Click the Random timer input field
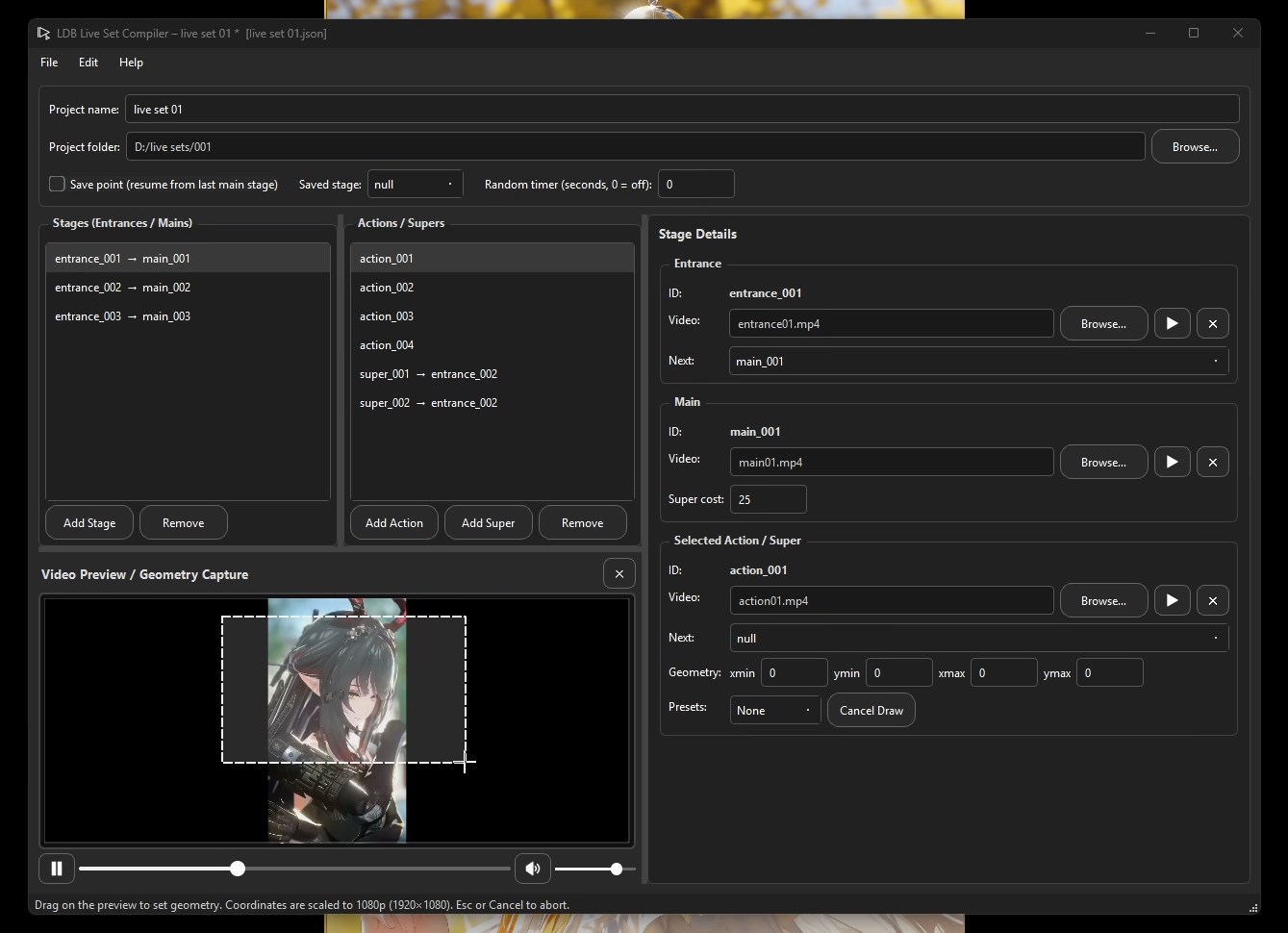This screenshot has width=1288, height=933. (695, 185)
